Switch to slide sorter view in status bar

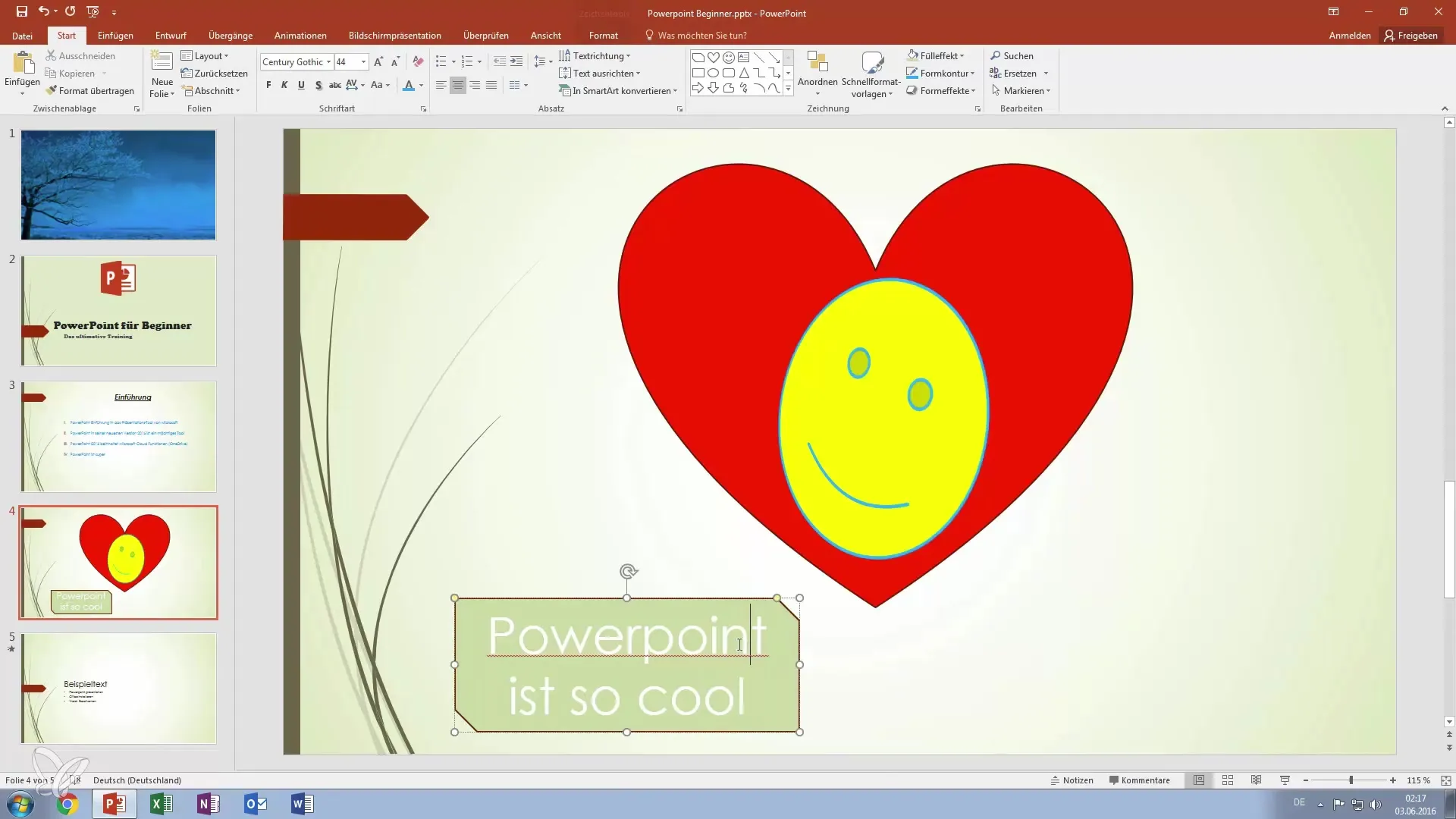point(1228,780)
